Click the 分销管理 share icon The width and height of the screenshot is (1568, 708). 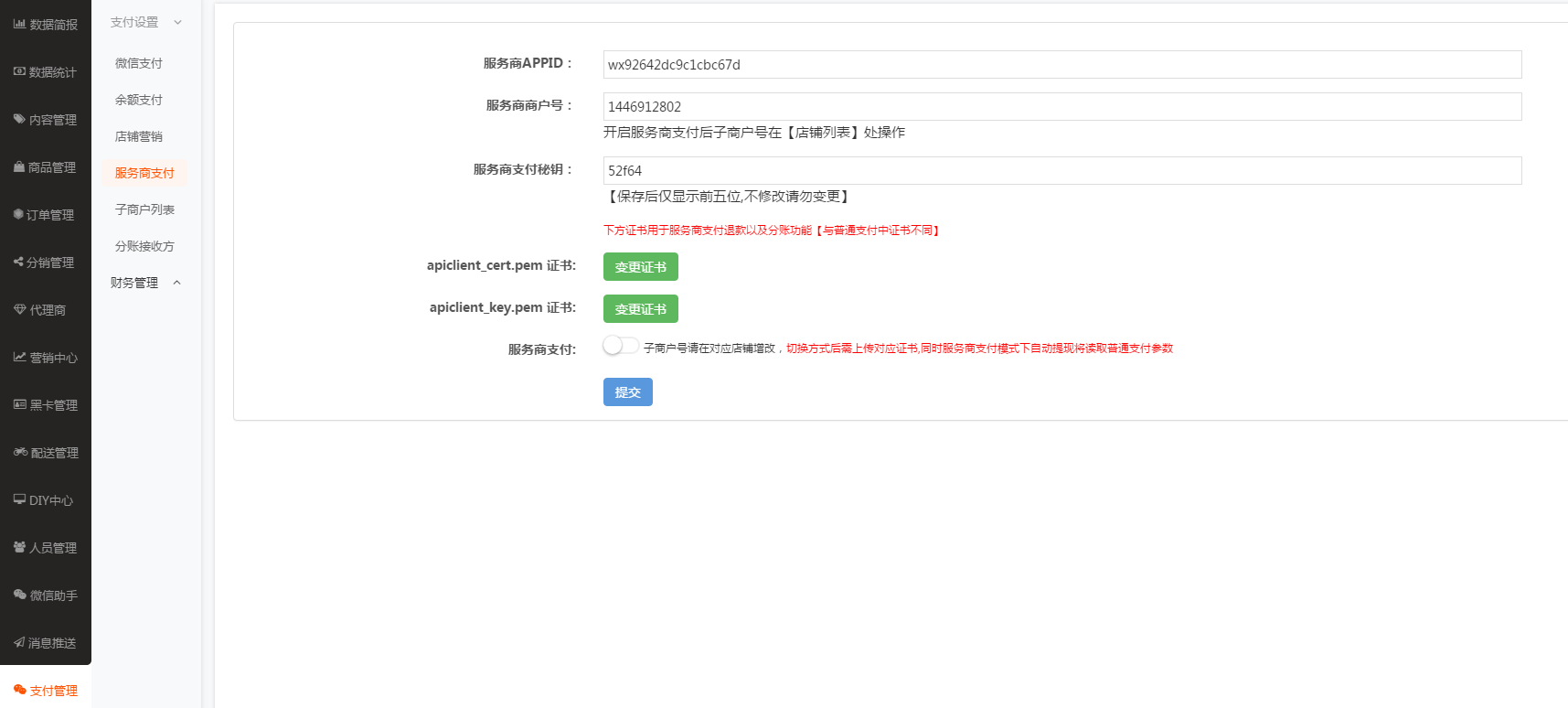pos(18,263)
